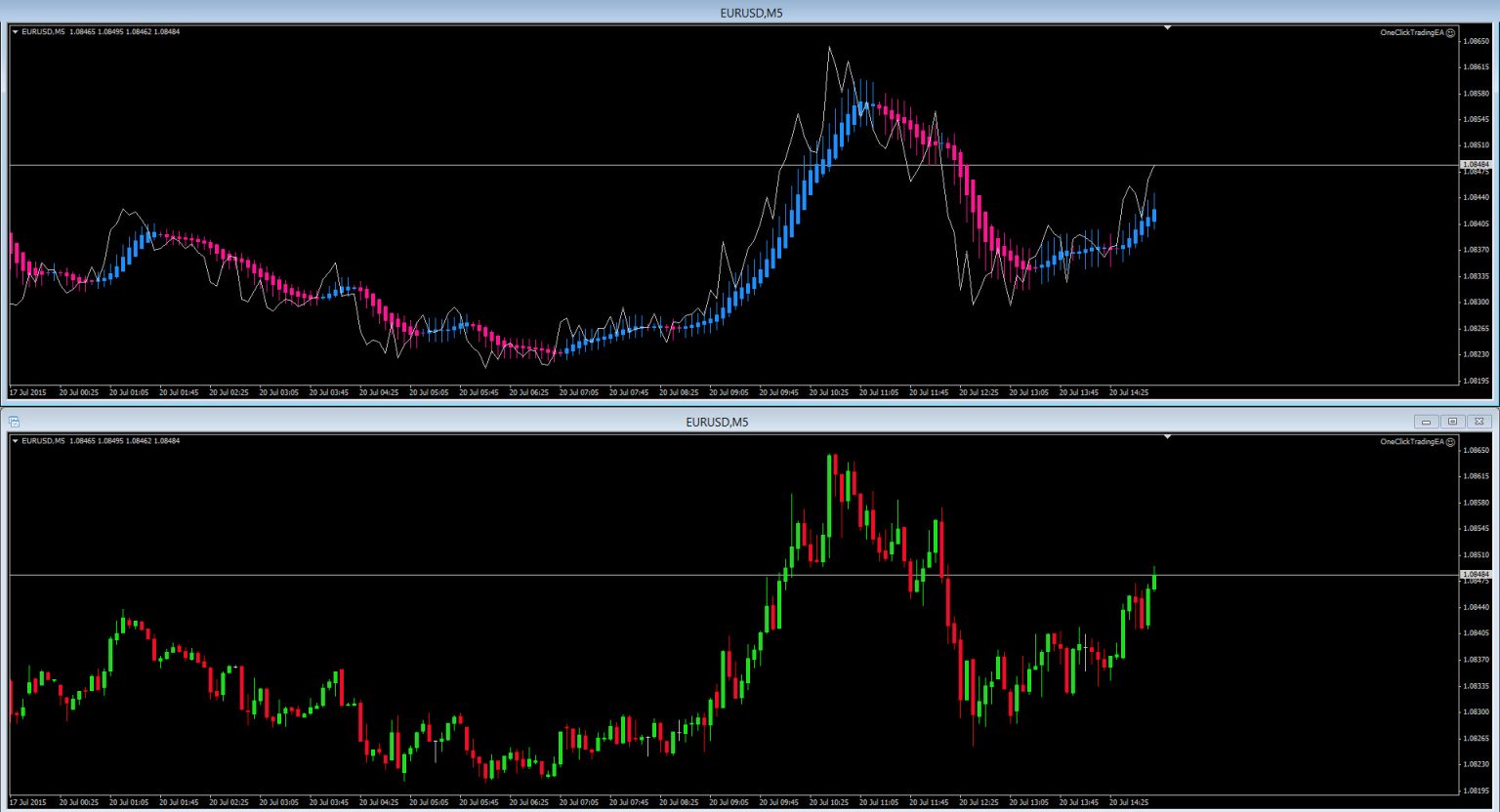The image size is (1500, 812).
Task: Click the 1.08650 value on the right price scale
Action: (1478, 43)
